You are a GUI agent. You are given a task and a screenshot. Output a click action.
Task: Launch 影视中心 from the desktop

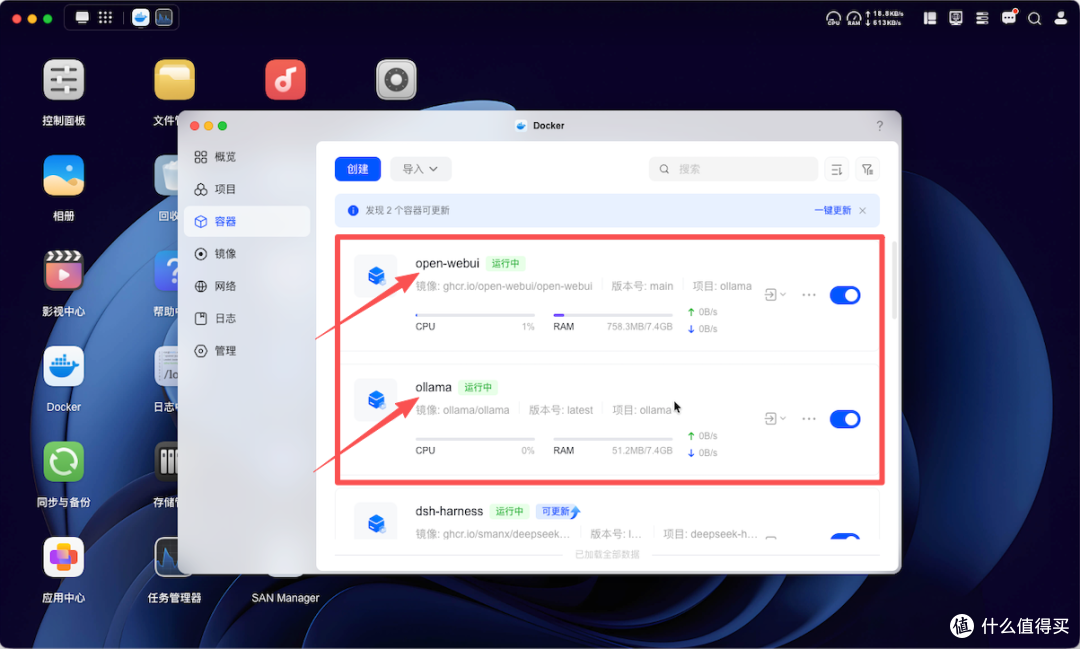63,271
